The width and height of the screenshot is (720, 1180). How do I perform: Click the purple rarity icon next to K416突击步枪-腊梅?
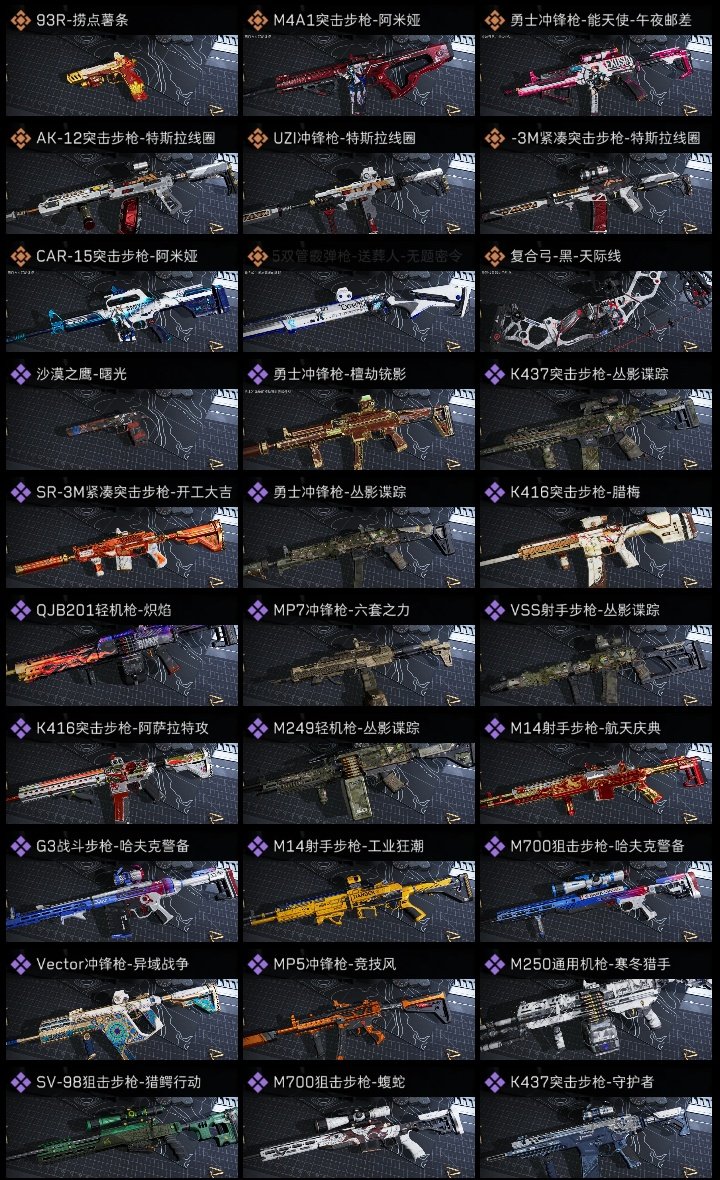pyautogui.click(x=494, y=492)
